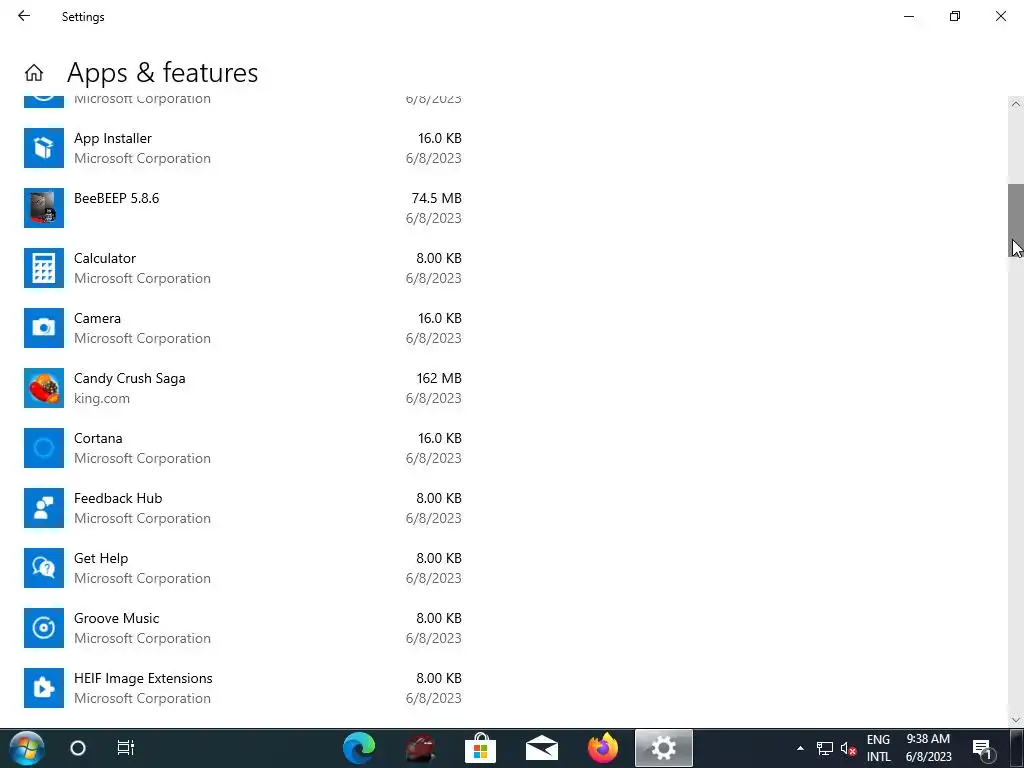Click the Get Help app icon
The image size is (1024, 768).
pyautogui.click(x=44, y=568)
